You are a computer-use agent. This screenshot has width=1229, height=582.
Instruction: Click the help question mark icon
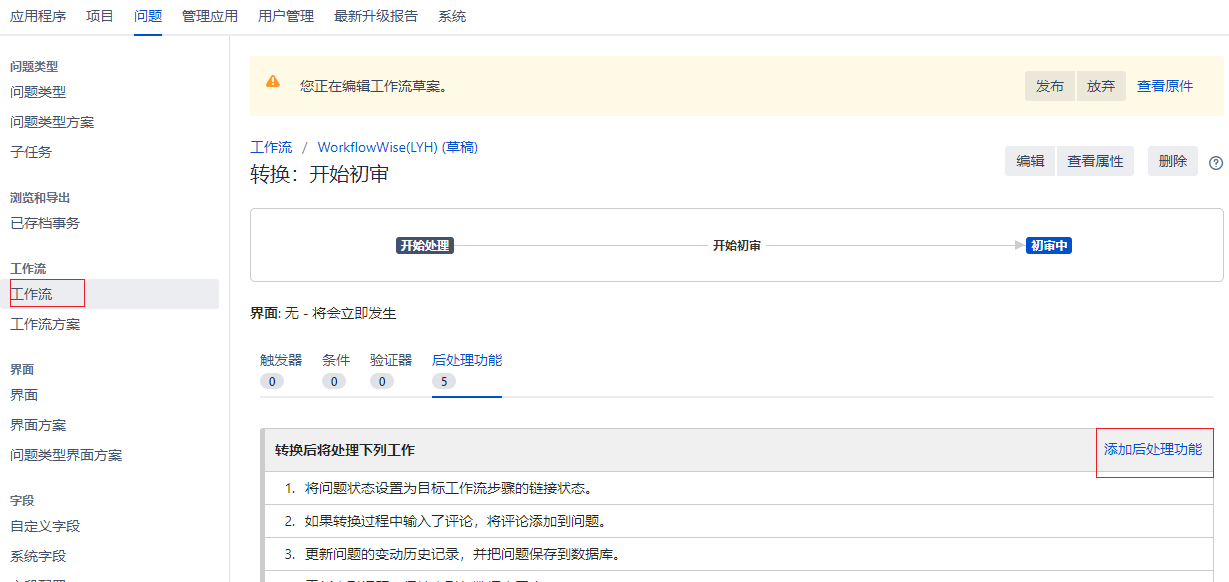coord(1216,162)
